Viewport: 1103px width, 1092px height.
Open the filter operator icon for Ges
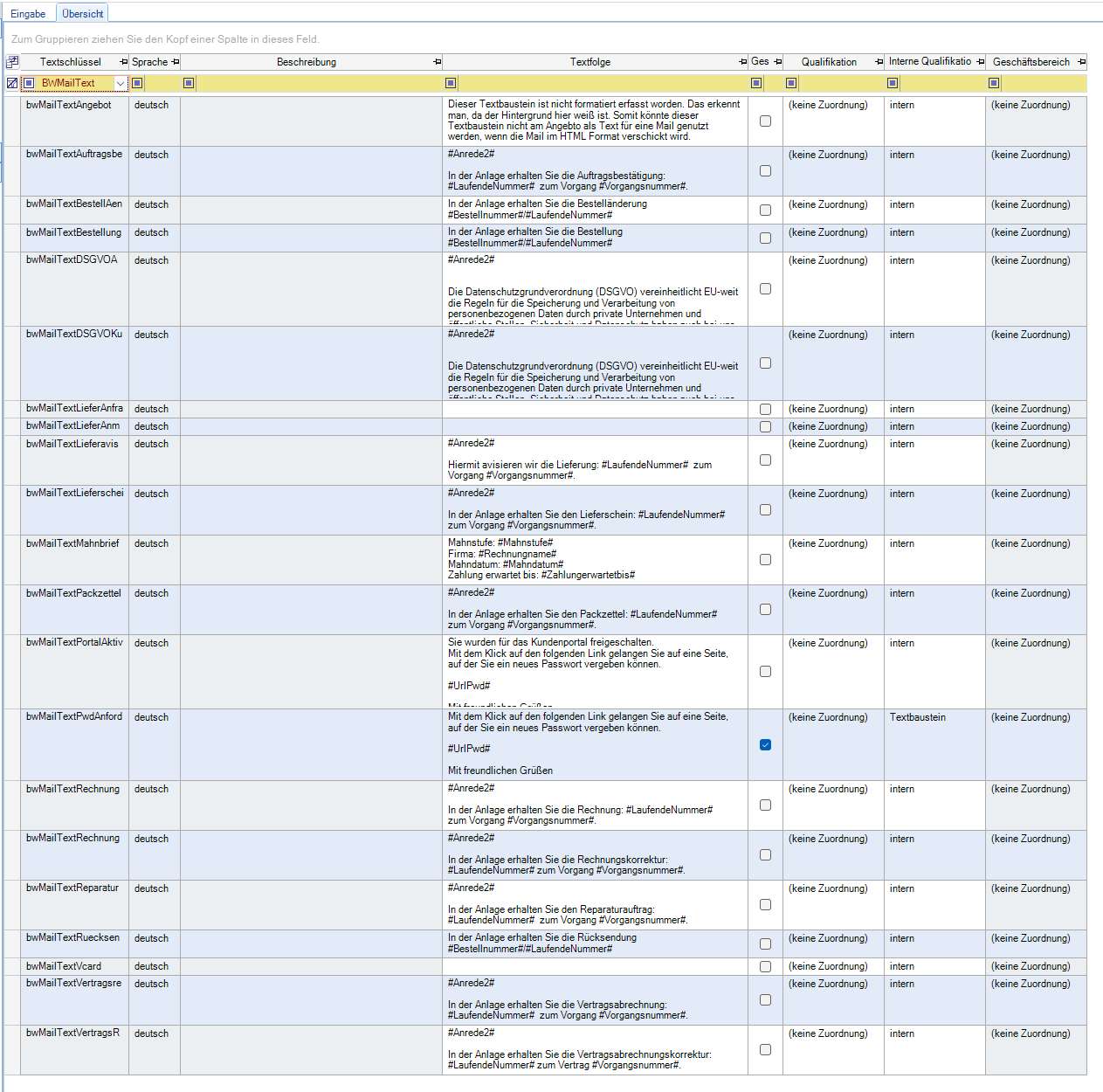756,83
